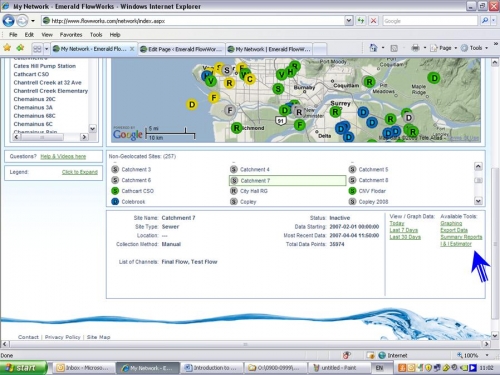This screenshot has height=375, width=500.
Task: Select the Catchment 7 site entry
Action: point(288,181)
